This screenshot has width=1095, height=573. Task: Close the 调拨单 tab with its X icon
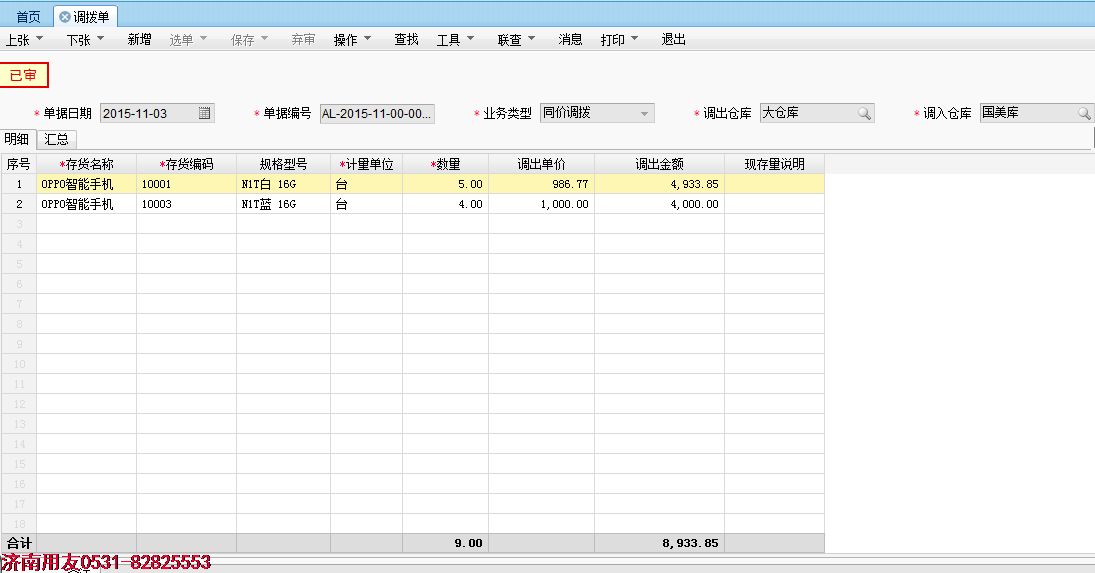point(65,17)
